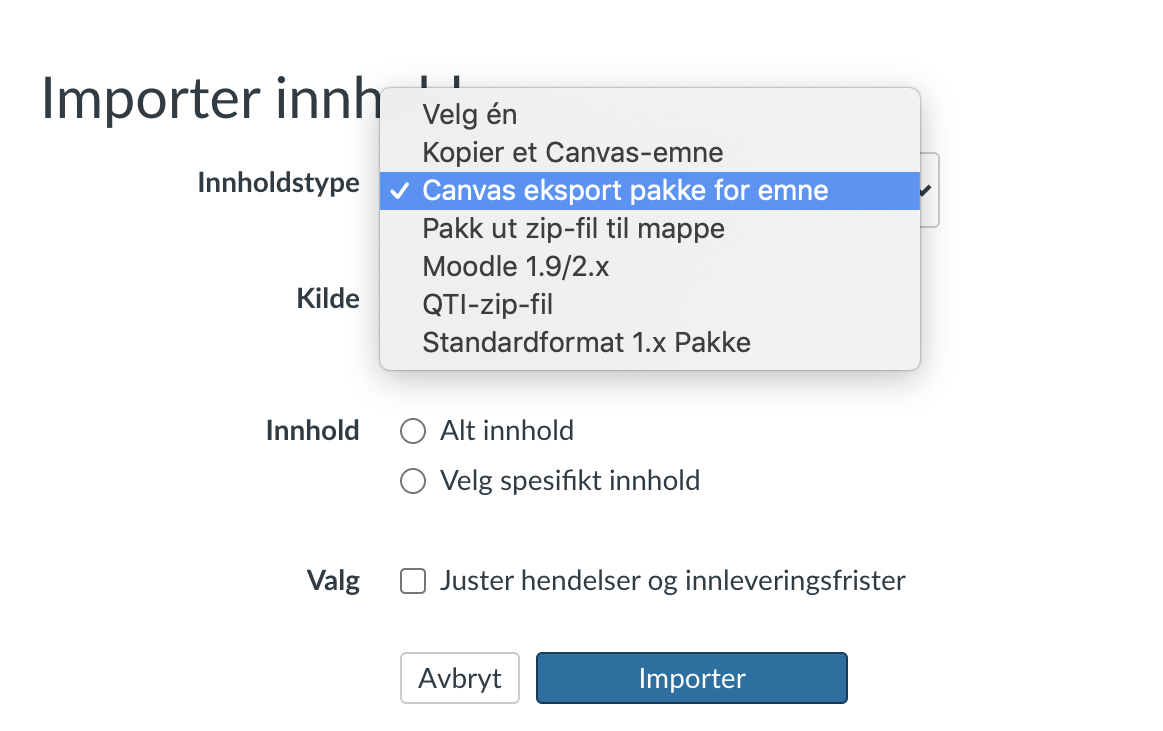Select "Velg én" from the dropdown list

470,114
